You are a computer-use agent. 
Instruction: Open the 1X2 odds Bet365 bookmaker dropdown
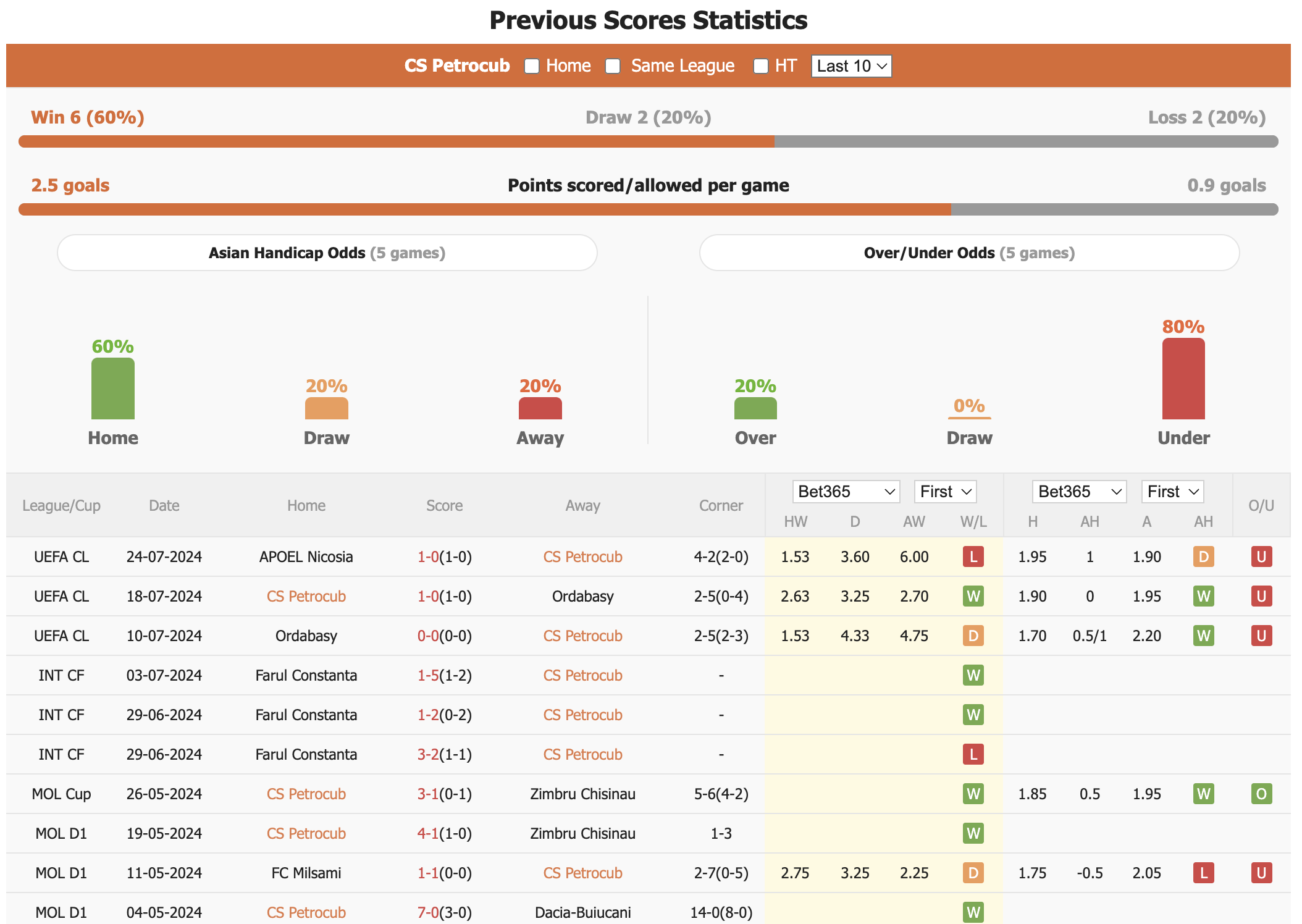pos(846,492)
